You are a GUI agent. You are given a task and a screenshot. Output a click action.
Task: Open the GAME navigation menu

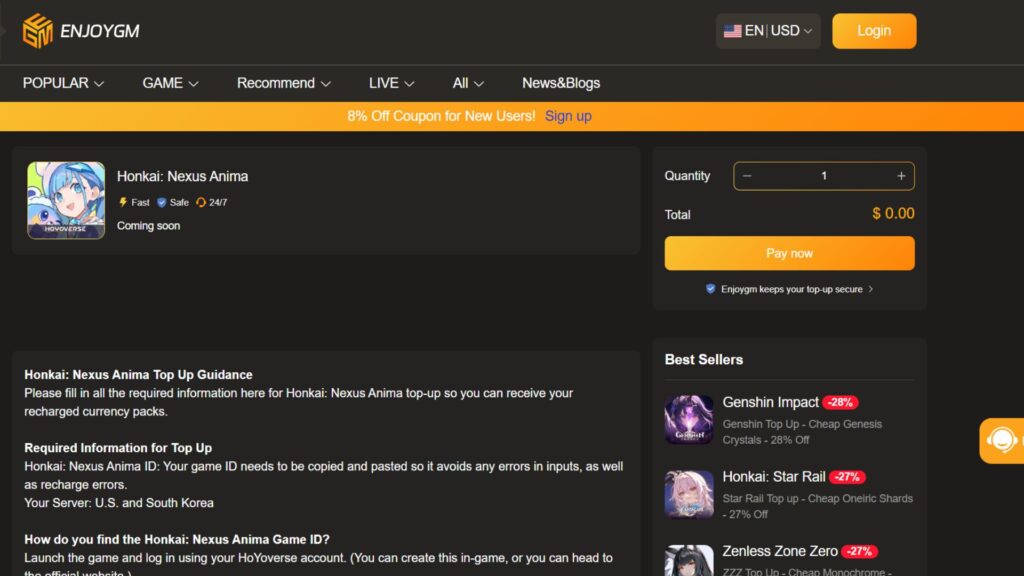click(x=170, y=83)
